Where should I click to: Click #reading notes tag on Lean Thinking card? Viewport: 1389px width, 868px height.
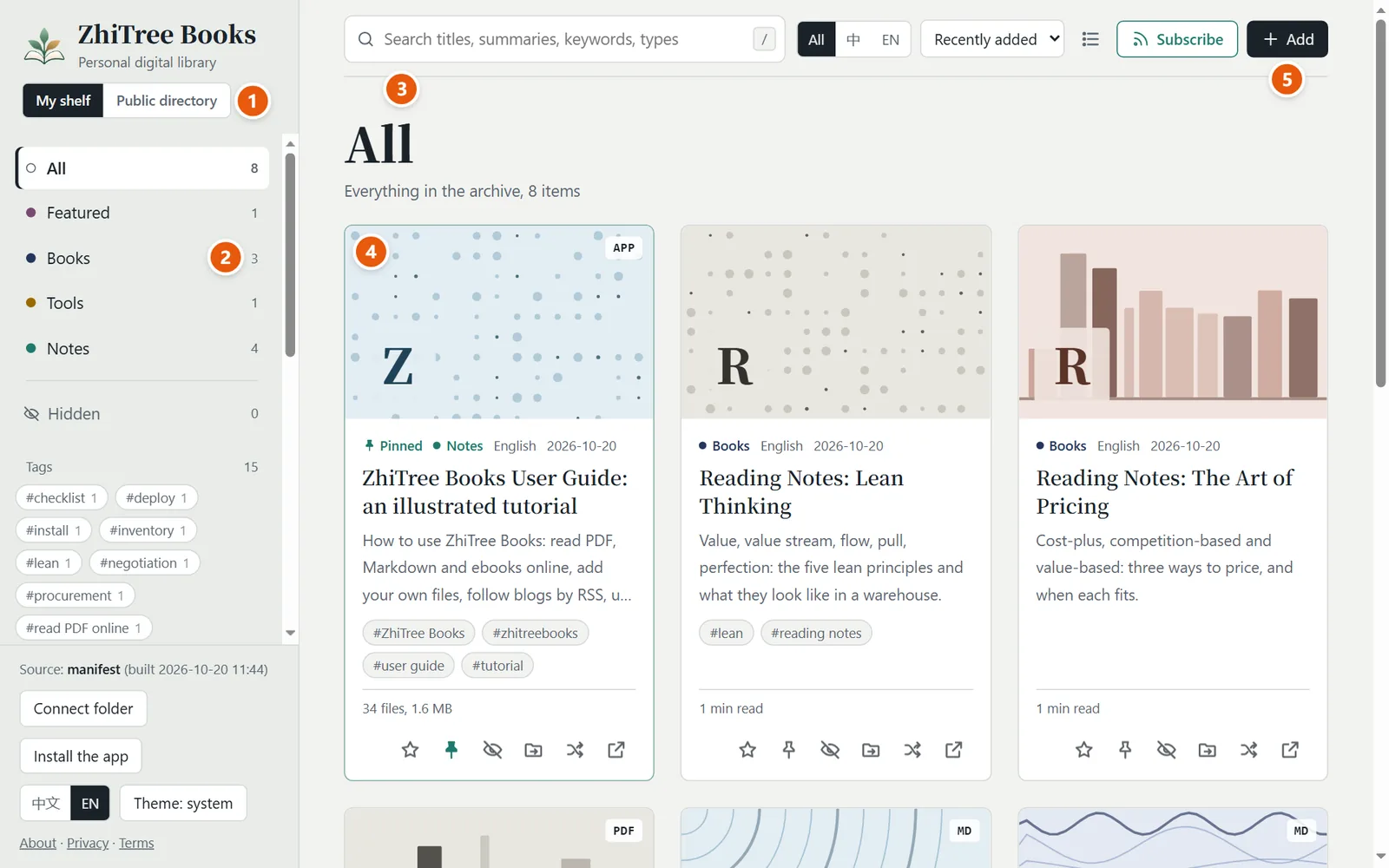coord(816,633)
